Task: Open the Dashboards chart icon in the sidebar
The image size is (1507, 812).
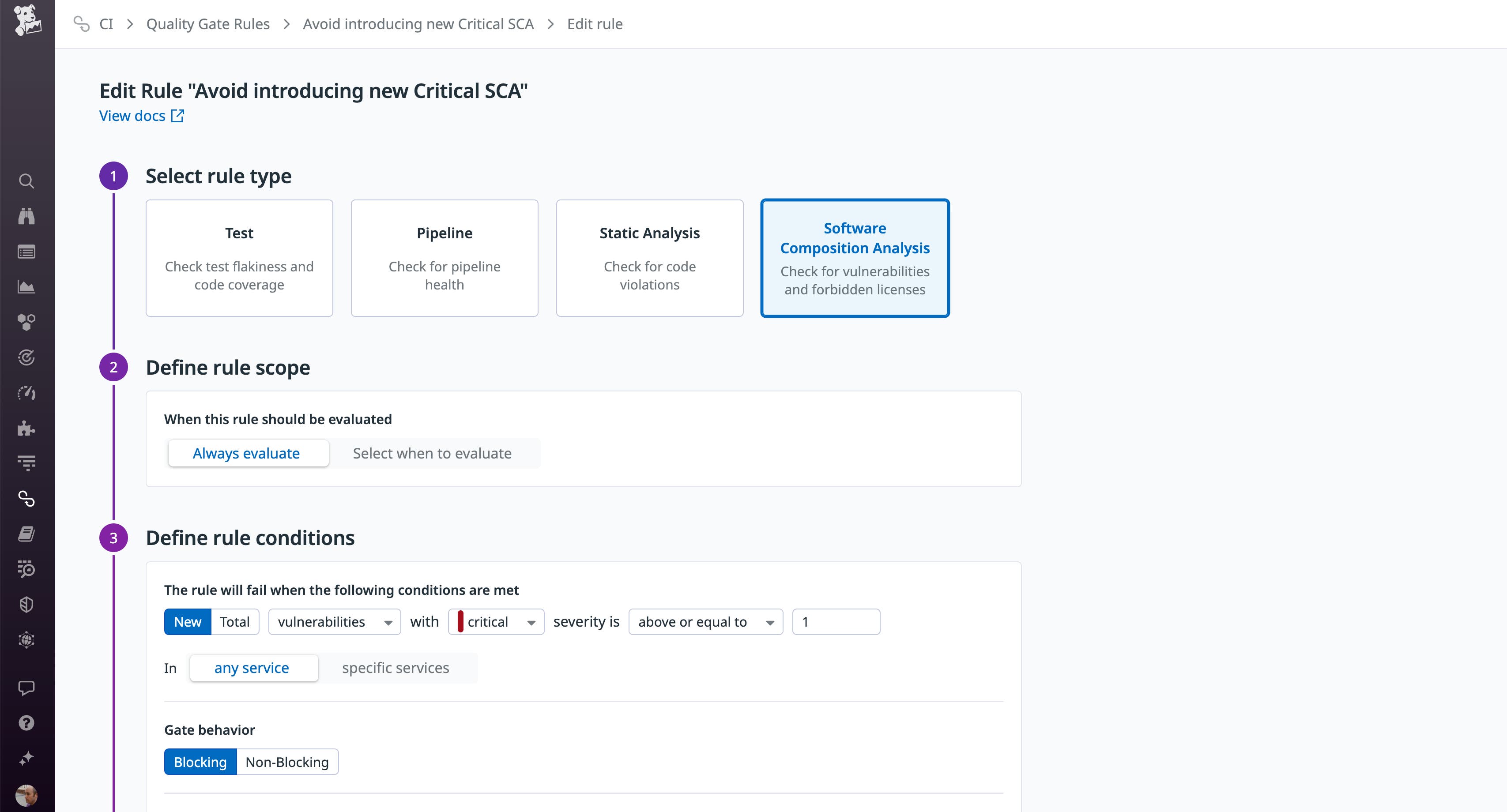Action: pos(26,287)
